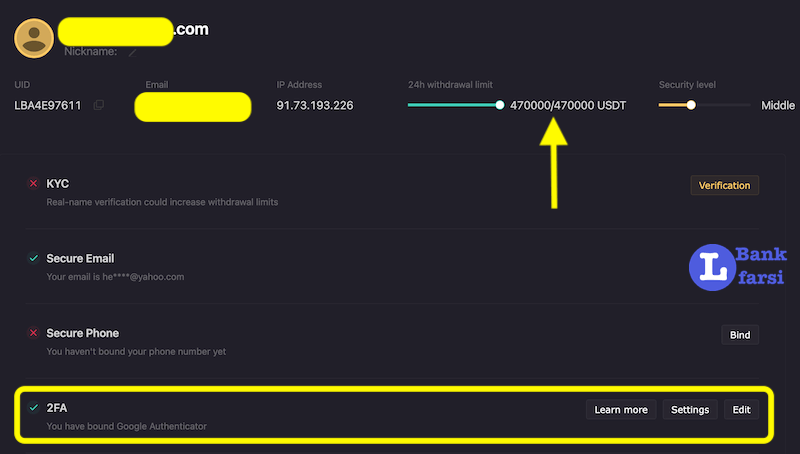The height and width of the screenshot is (454, 800).
Task: Start KYC with the Verification button
Action: tap(725, 185)
